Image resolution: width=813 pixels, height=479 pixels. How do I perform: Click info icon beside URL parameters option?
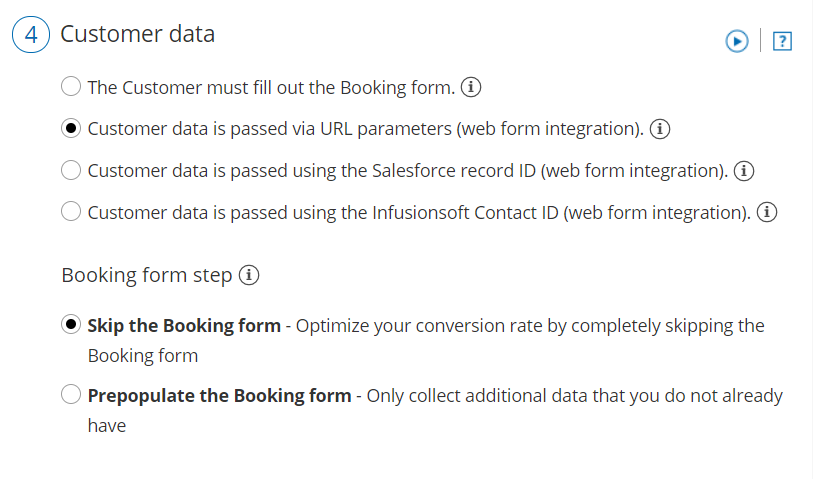point(660,129)
